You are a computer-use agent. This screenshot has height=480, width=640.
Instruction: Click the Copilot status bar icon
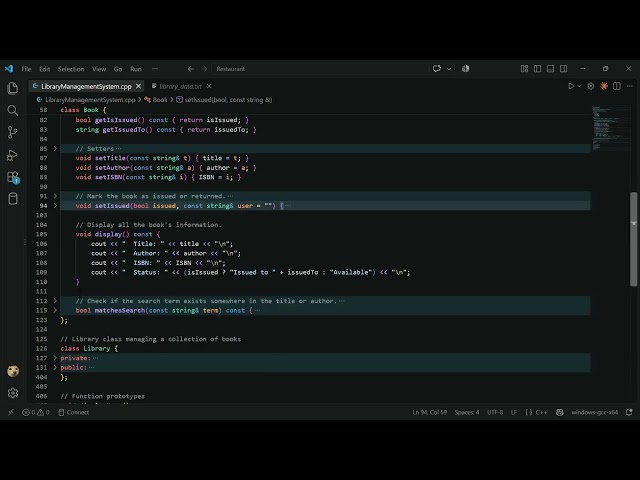[x=560, y=412]
